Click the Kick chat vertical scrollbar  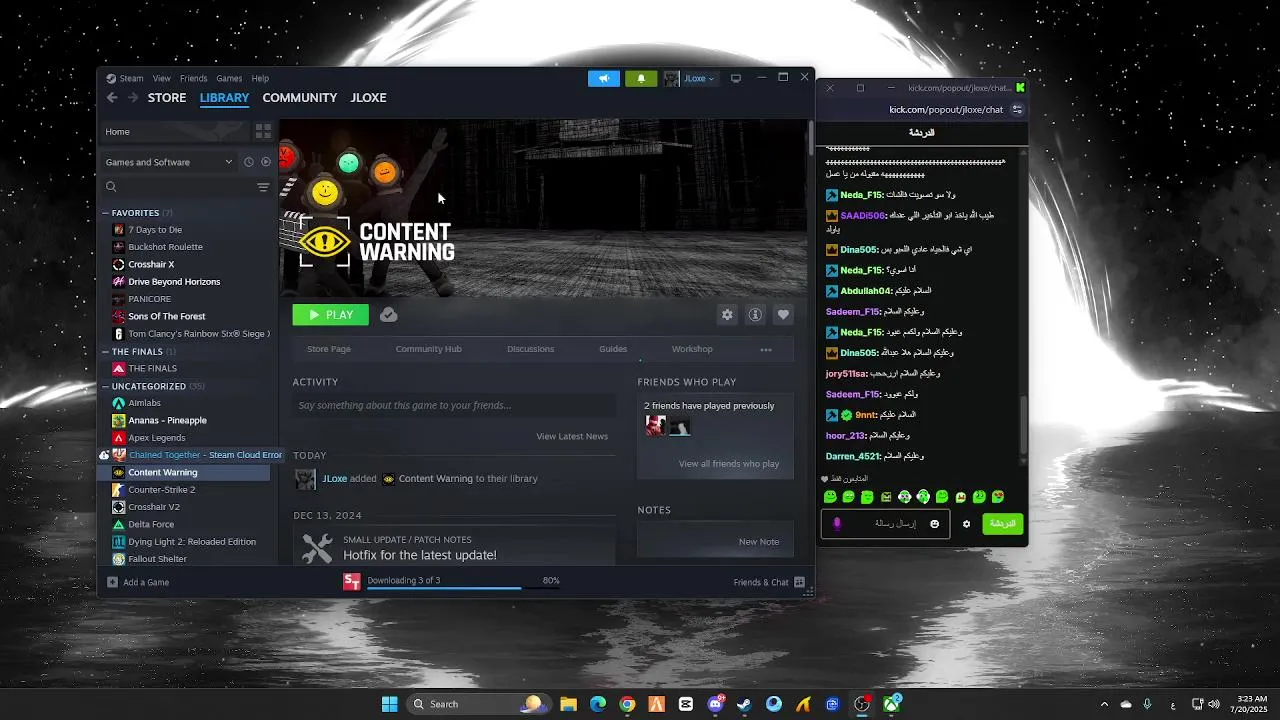pyautogui.click(x=1022, y=425)
